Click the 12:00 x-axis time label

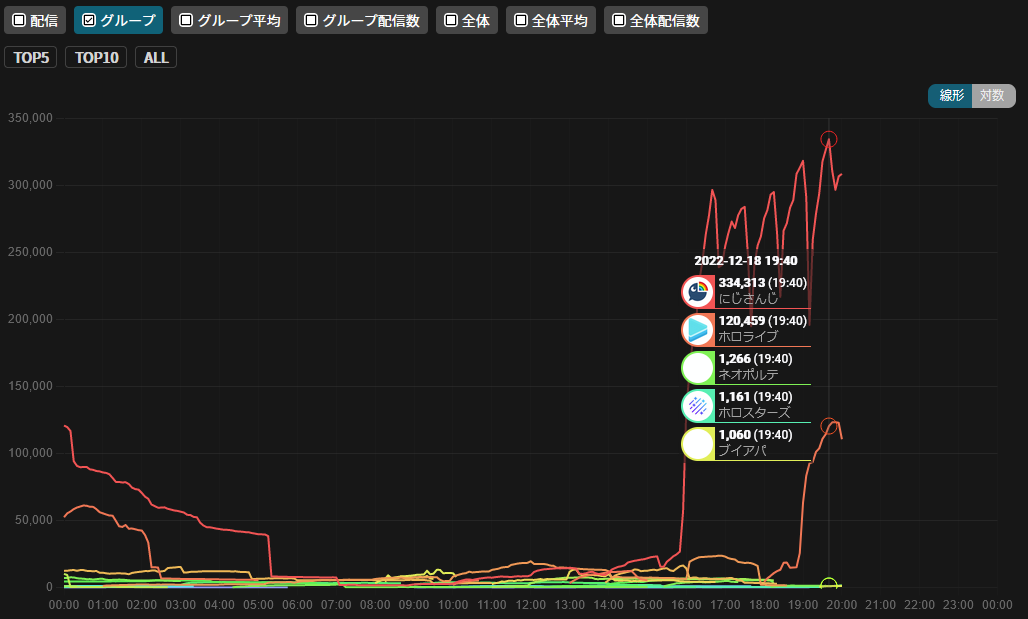(x=530, y=605)
